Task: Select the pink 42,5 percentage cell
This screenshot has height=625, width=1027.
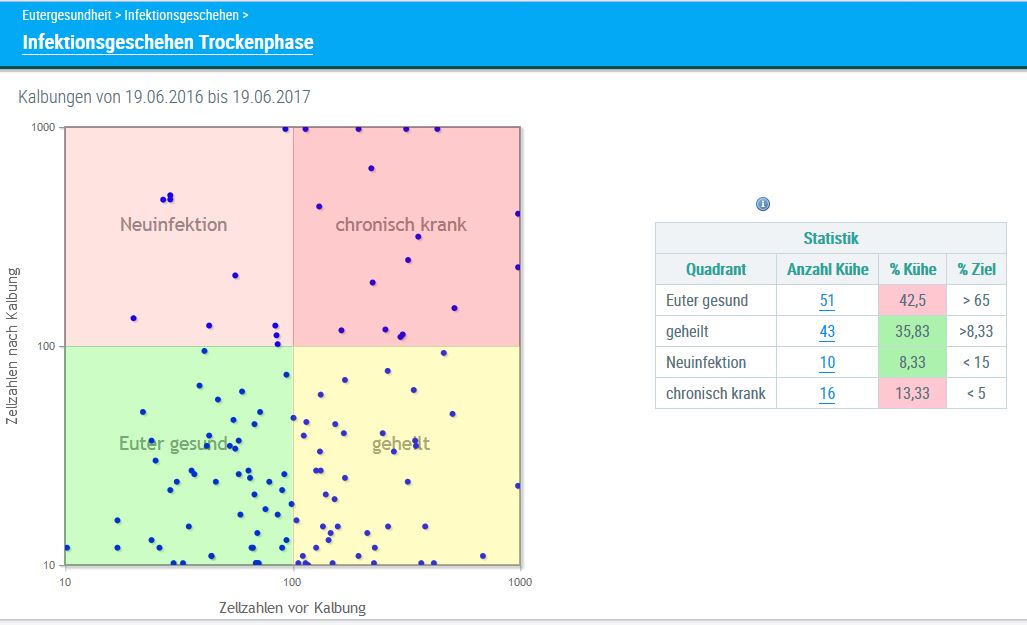Action: (x=912, y=300)
